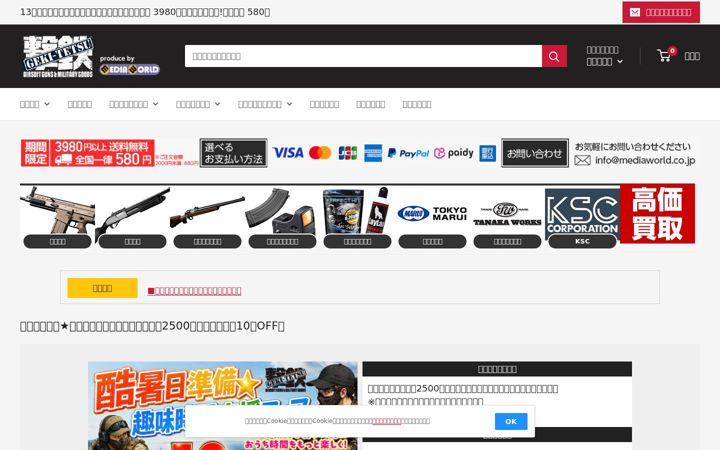The image size is (720, 450).
Task: Expand the third navigation menu dropdown
Action: tap(134, 104)
